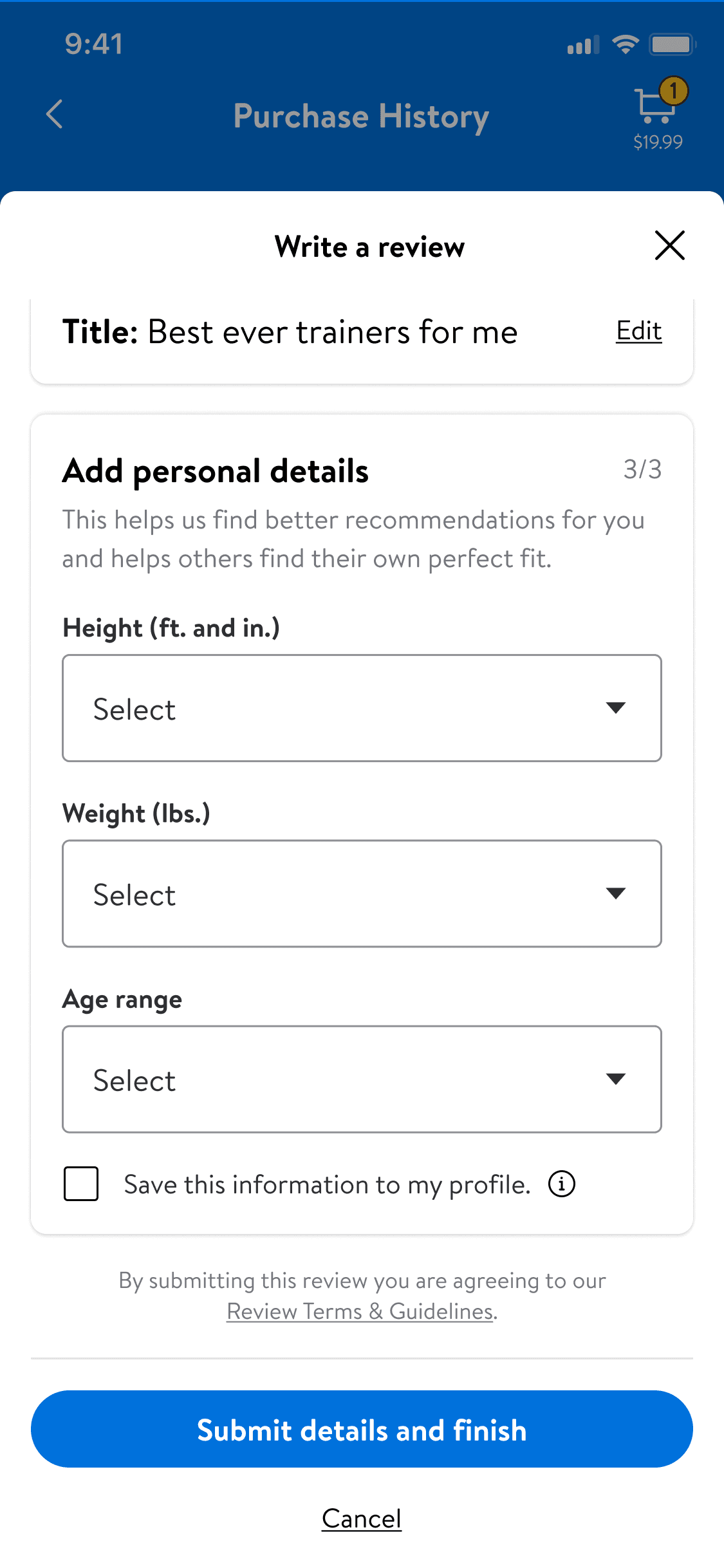Tap the Purchase History header title

[361, 117]
